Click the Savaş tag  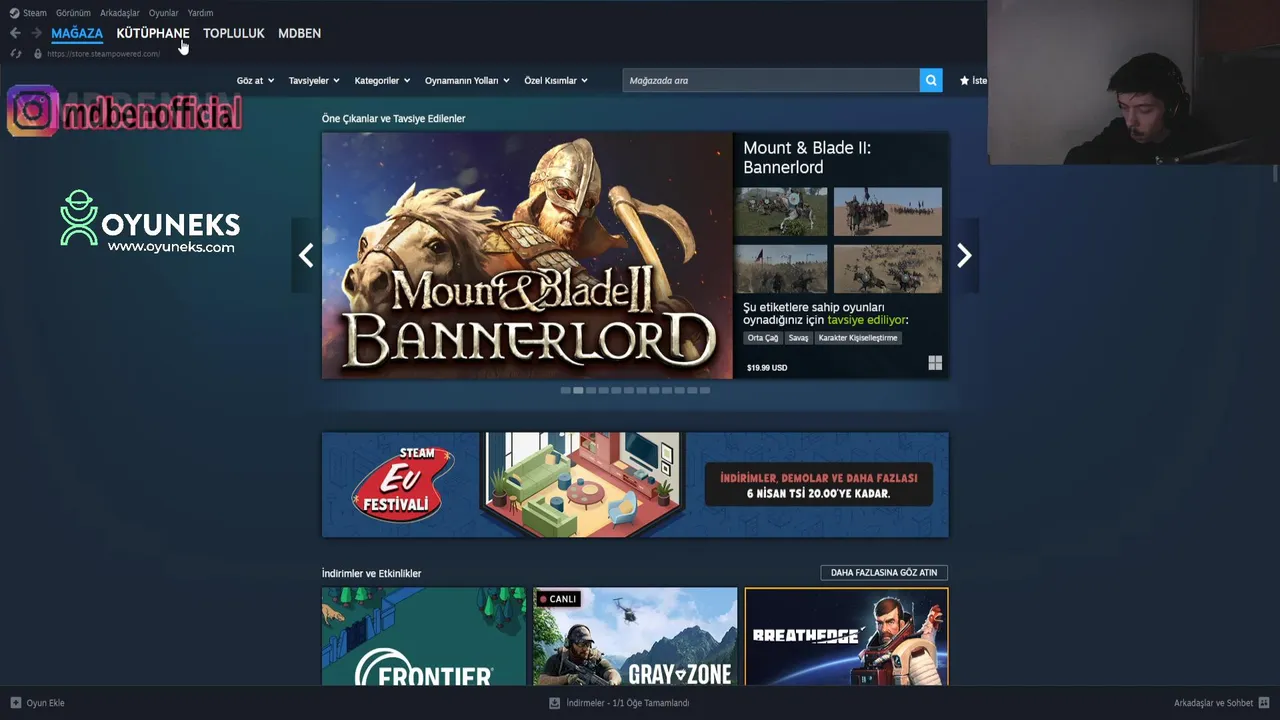[x=798, y=338]
